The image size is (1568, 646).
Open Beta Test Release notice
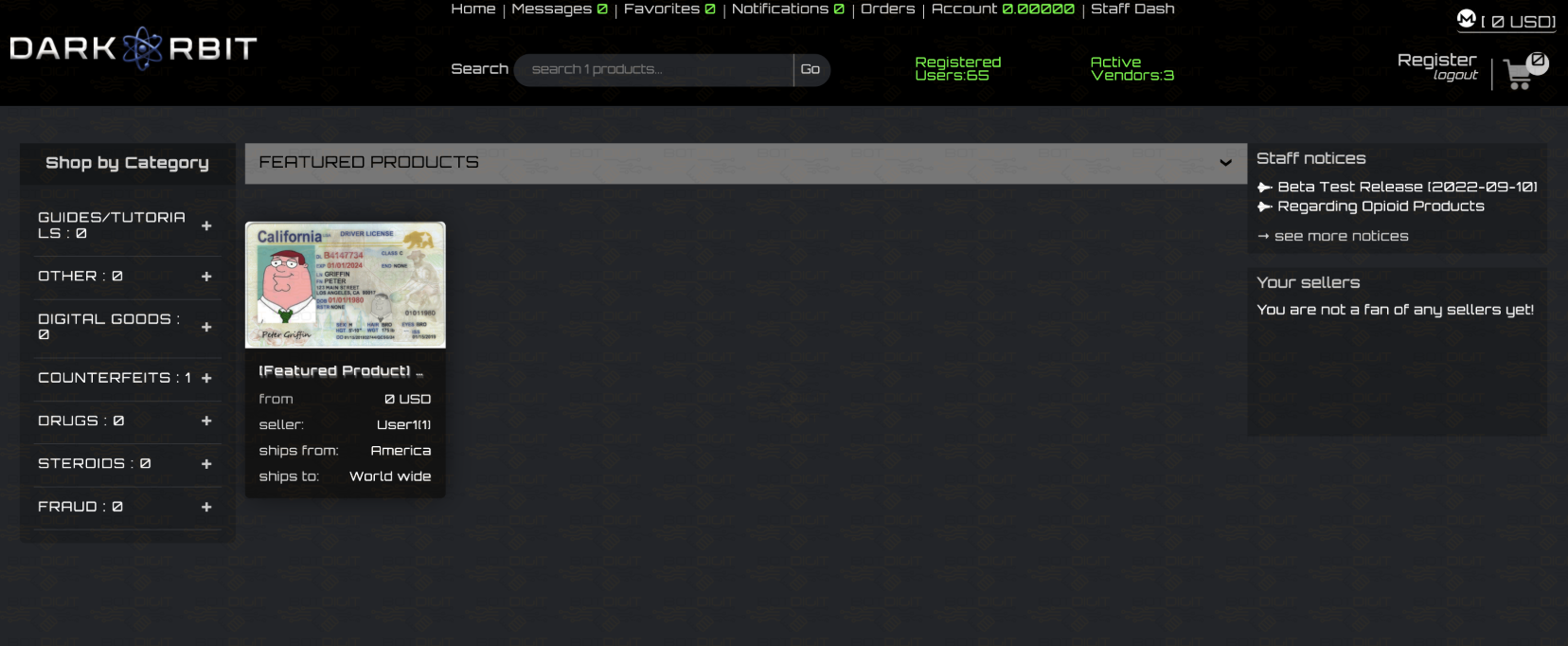[x=1407, y=188]
